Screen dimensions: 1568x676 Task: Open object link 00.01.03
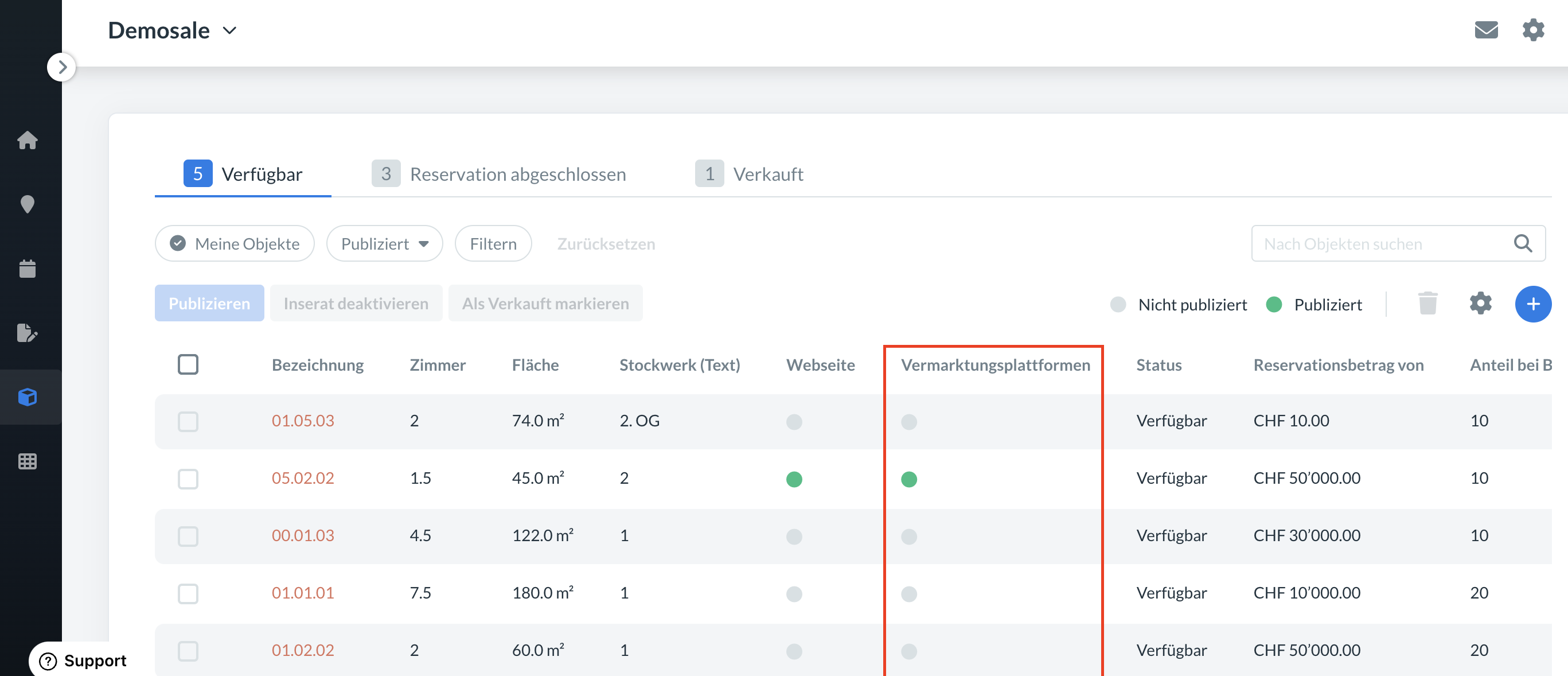coord(302,535)
